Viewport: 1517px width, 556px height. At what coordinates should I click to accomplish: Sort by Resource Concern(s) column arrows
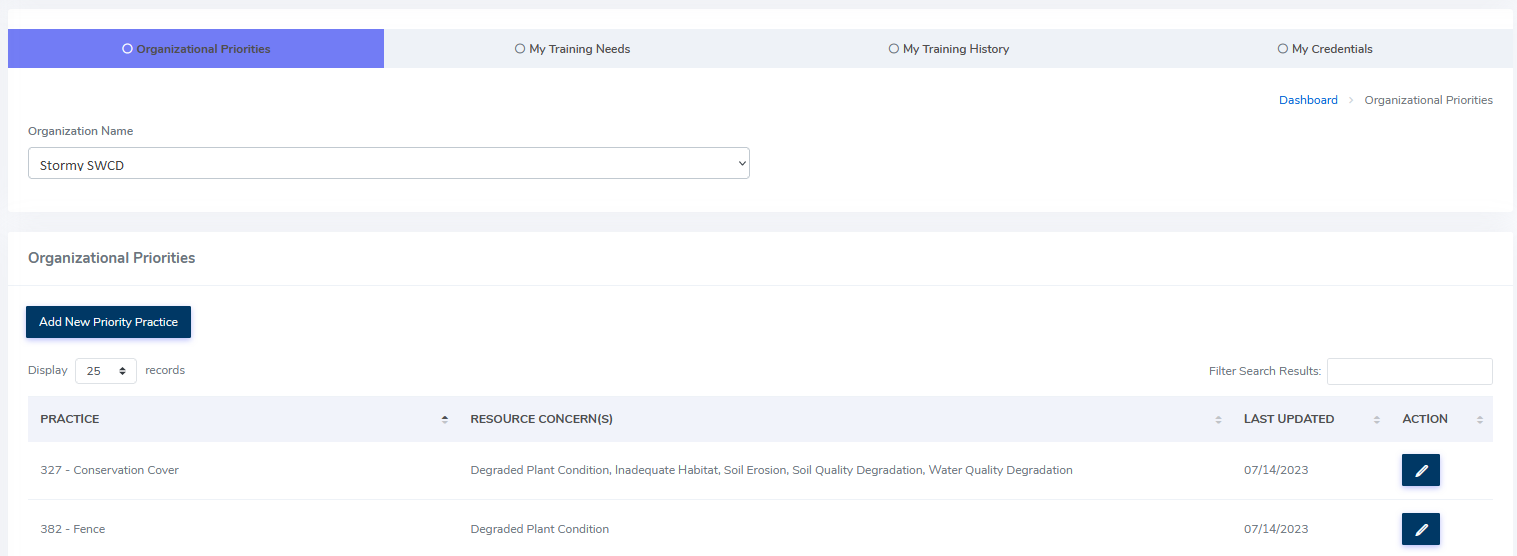(1218, 420)
